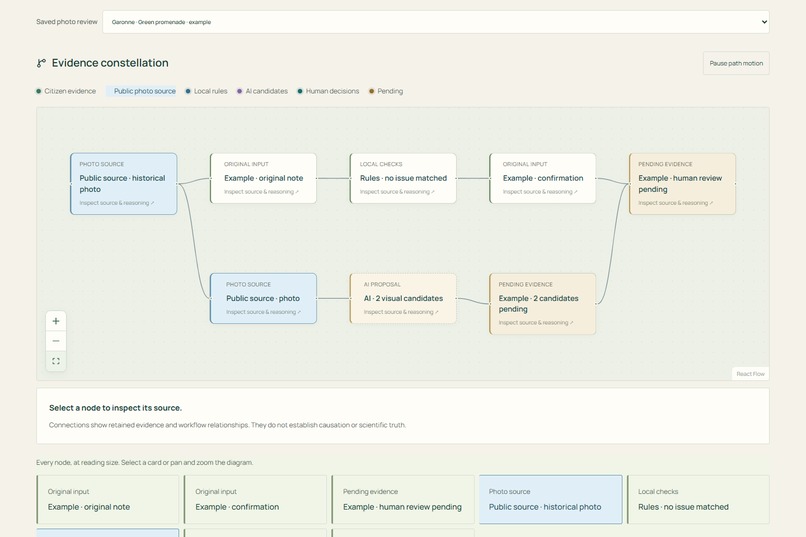
Task: Select Example · 2 candidates pending node
Action: (543, 304)
